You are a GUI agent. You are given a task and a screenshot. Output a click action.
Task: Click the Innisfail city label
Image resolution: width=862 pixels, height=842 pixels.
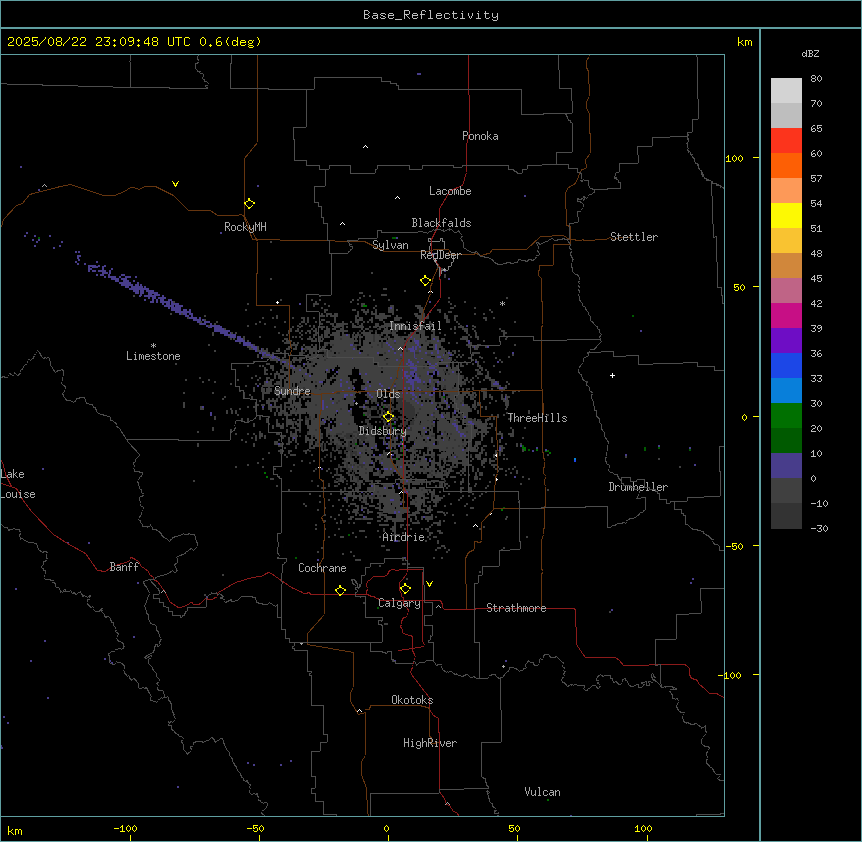[x=415, y=326]
